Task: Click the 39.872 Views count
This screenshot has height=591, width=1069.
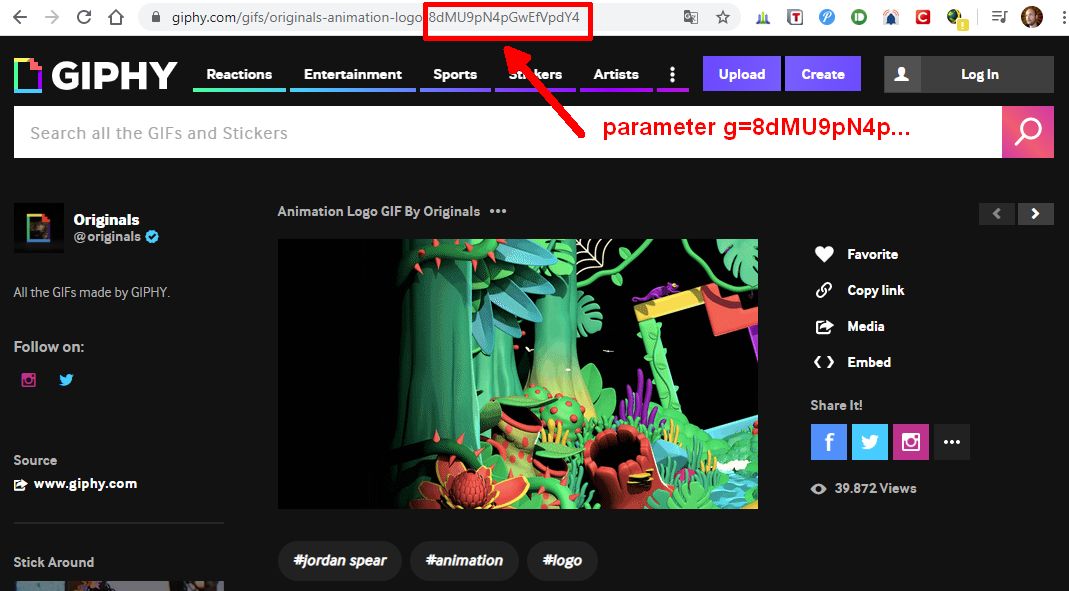Action: pos(875,488)
